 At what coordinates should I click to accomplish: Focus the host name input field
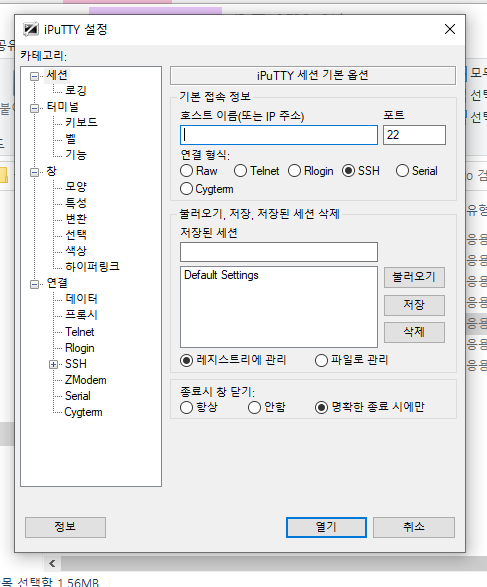point(279,135)
